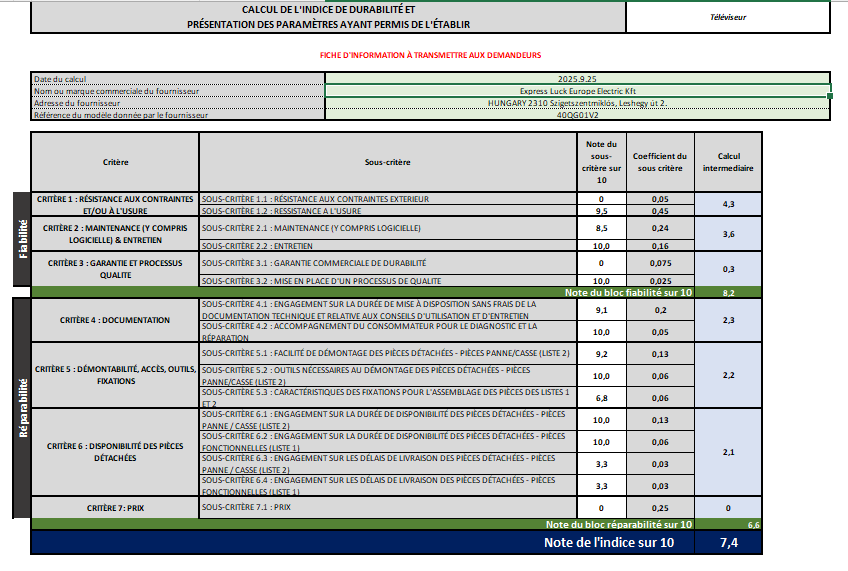This screenshot has height=571, width=848.
Task: Click the 0,25 coefficient for sous-critère 7.1 Prix
Action: pyautogui.click(x=659, y=508)
